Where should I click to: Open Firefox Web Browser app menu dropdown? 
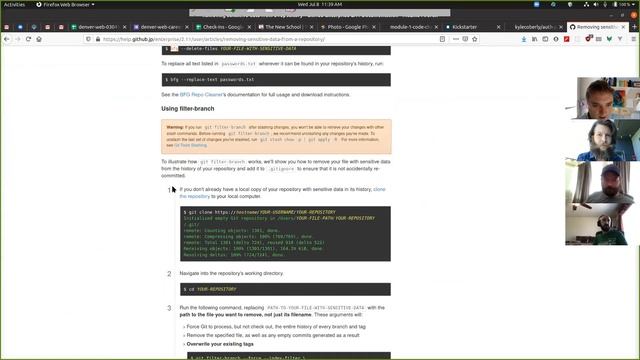pyautogui.click(x=65, y=4)
